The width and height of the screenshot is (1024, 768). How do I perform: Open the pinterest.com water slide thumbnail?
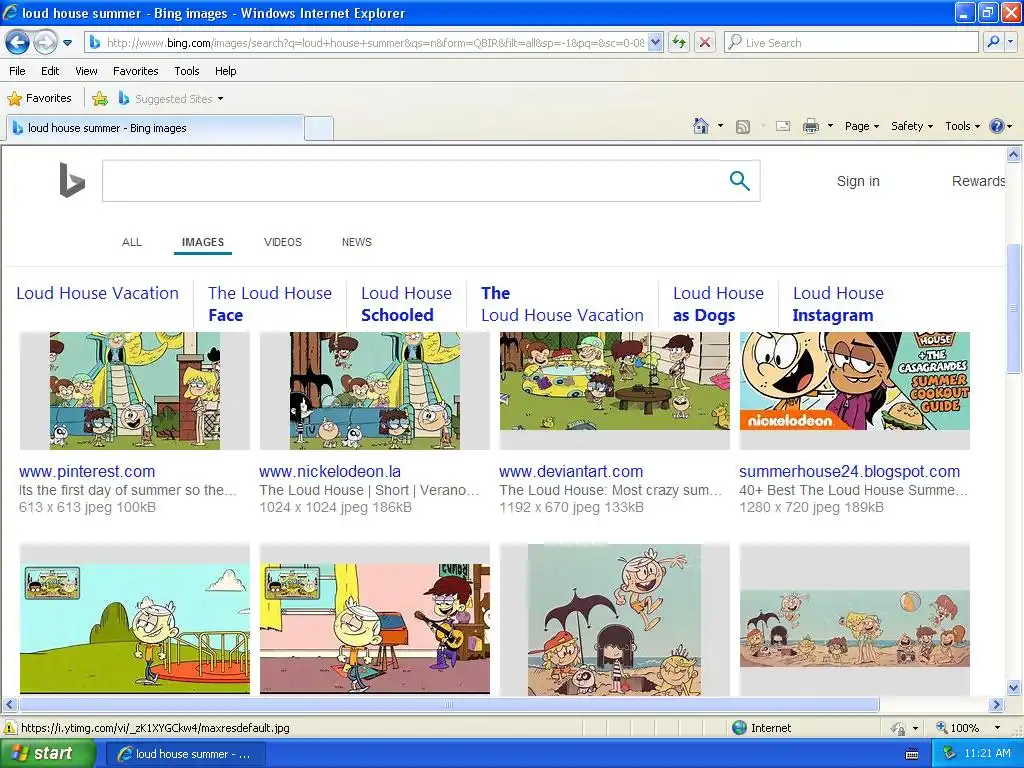pyautogui.click(x=135, y=391)
